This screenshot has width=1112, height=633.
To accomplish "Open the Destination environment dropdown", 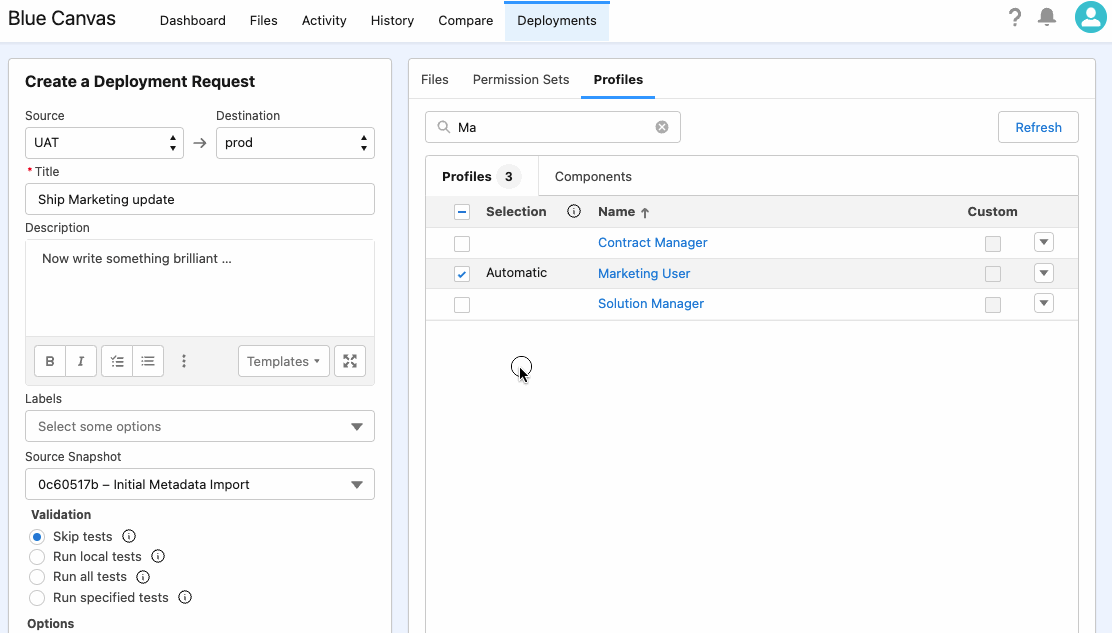I will tap(295, 143).
